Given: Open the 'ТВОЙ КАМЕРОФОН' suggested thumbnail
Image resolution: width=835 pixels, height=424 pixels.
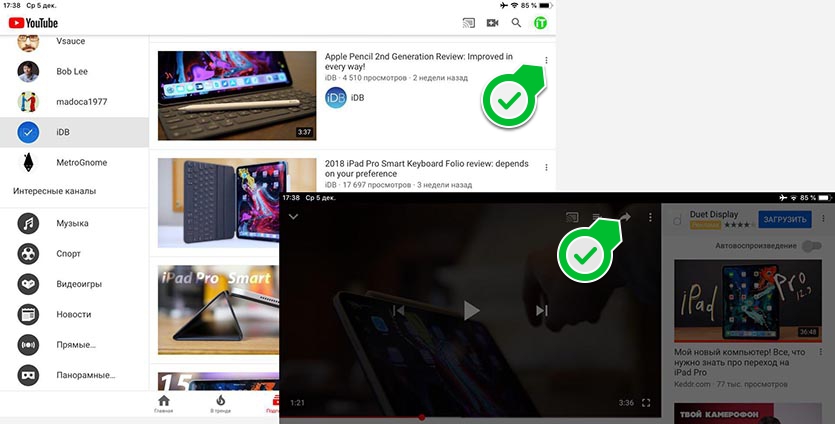Looking at the screenshot, I should coord(748,413).
